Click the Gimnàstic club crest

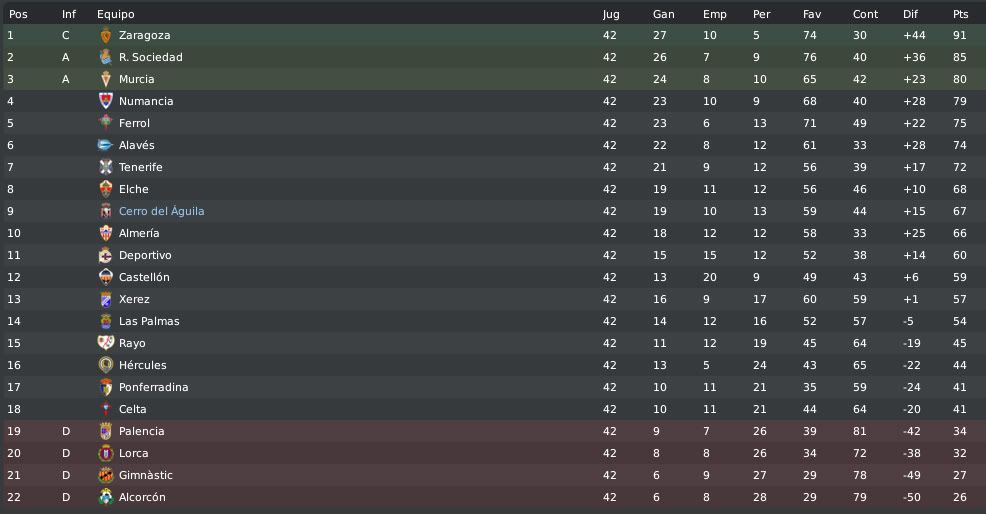[x=106, y=475]
